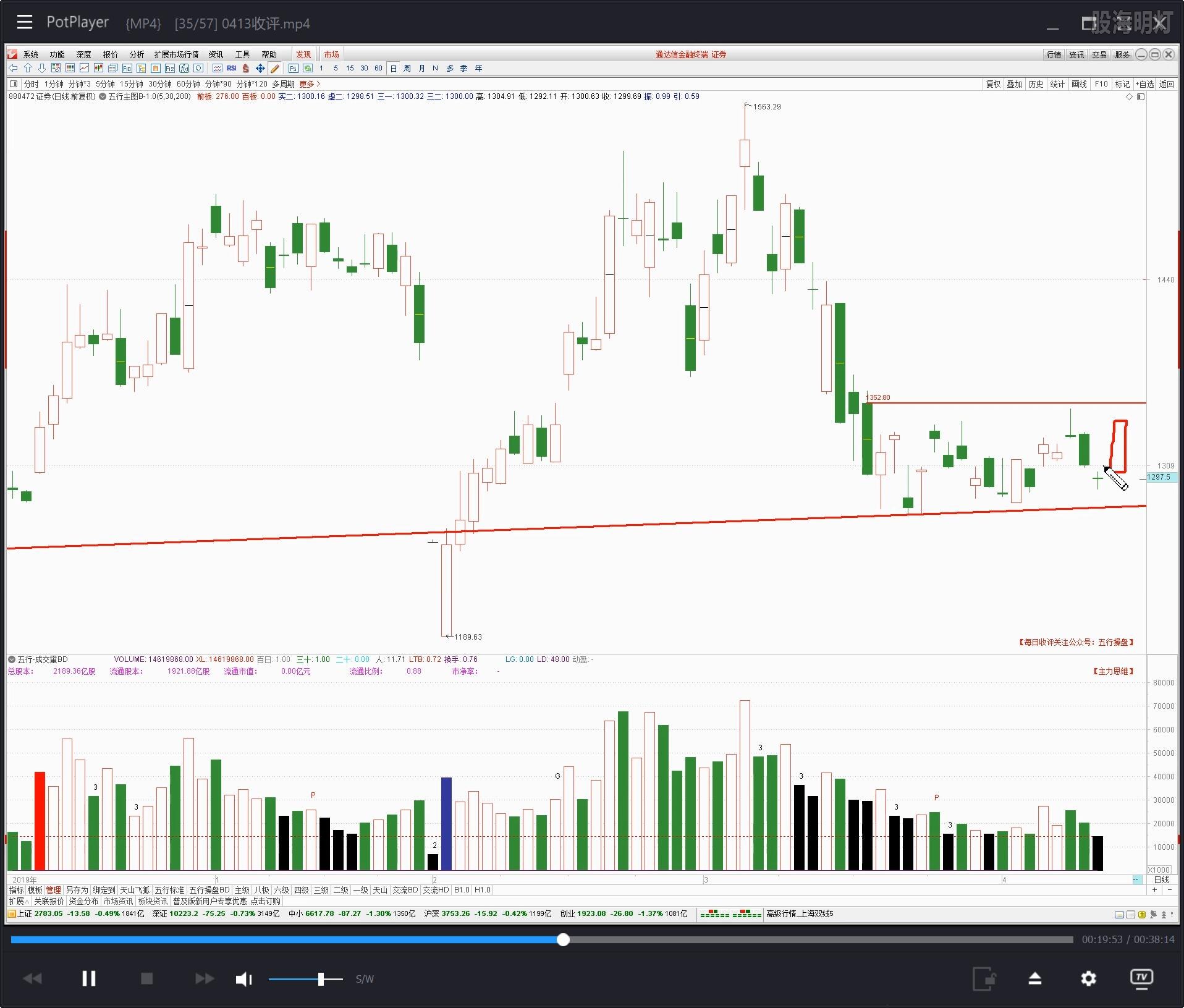Select the 周 weekly period button
The width and height of the screenshot is (1184, 1008).
(407, 69)
